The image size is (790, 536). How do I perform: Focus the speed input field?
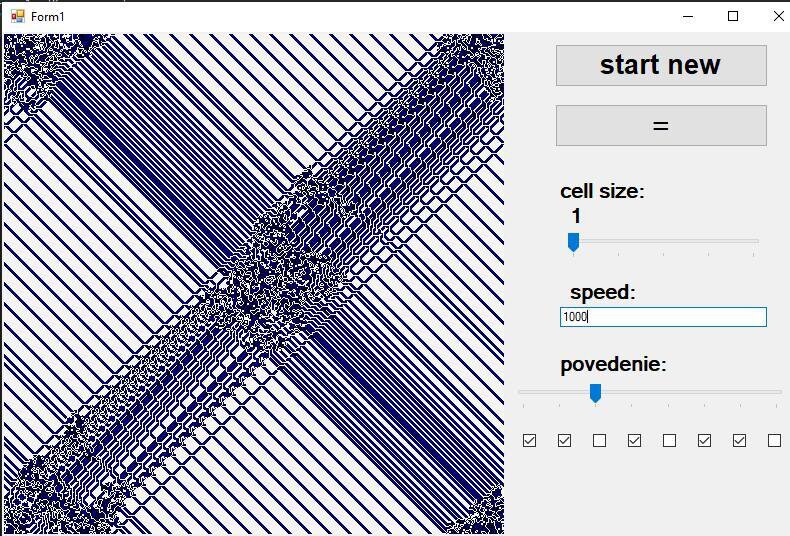click(x=663, y=317)
